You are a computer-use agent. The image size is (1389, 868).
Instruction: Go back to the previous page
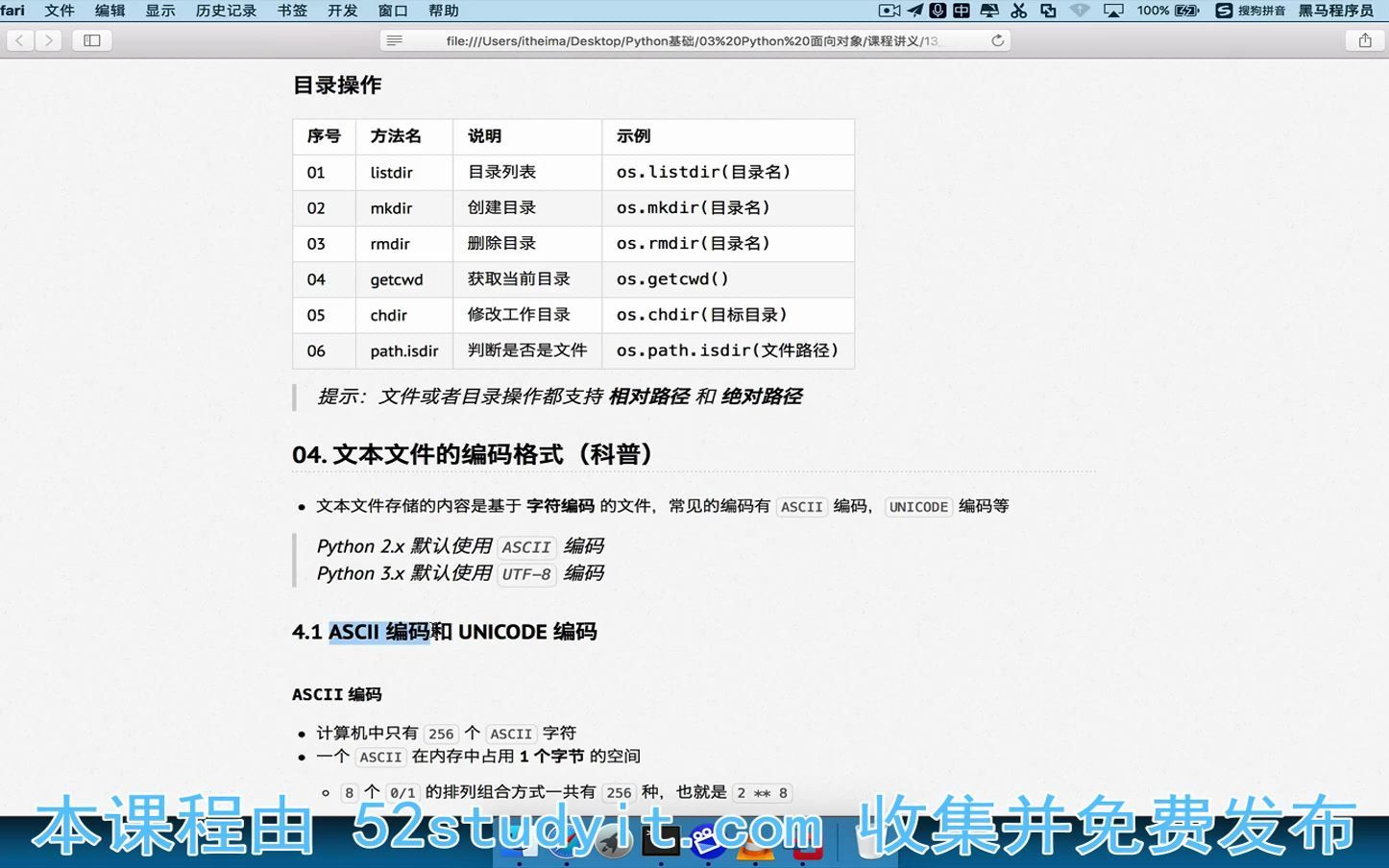[19, 40]
